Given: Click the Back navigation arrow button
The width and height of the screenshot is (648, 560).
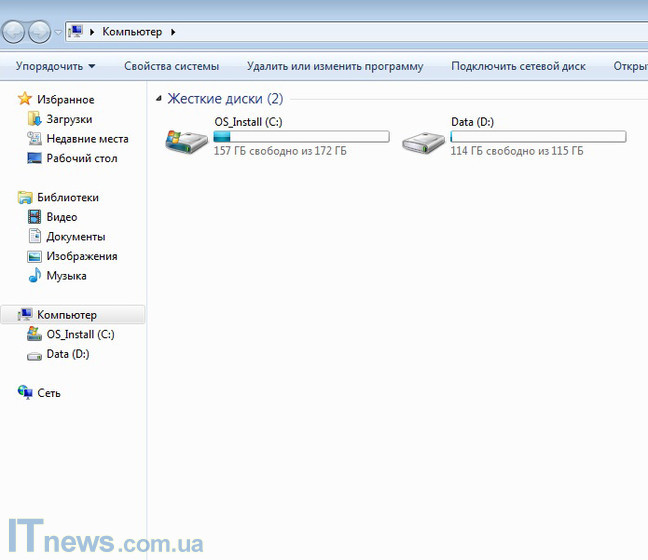Looking at the screenshot, I should click(14, 32).
